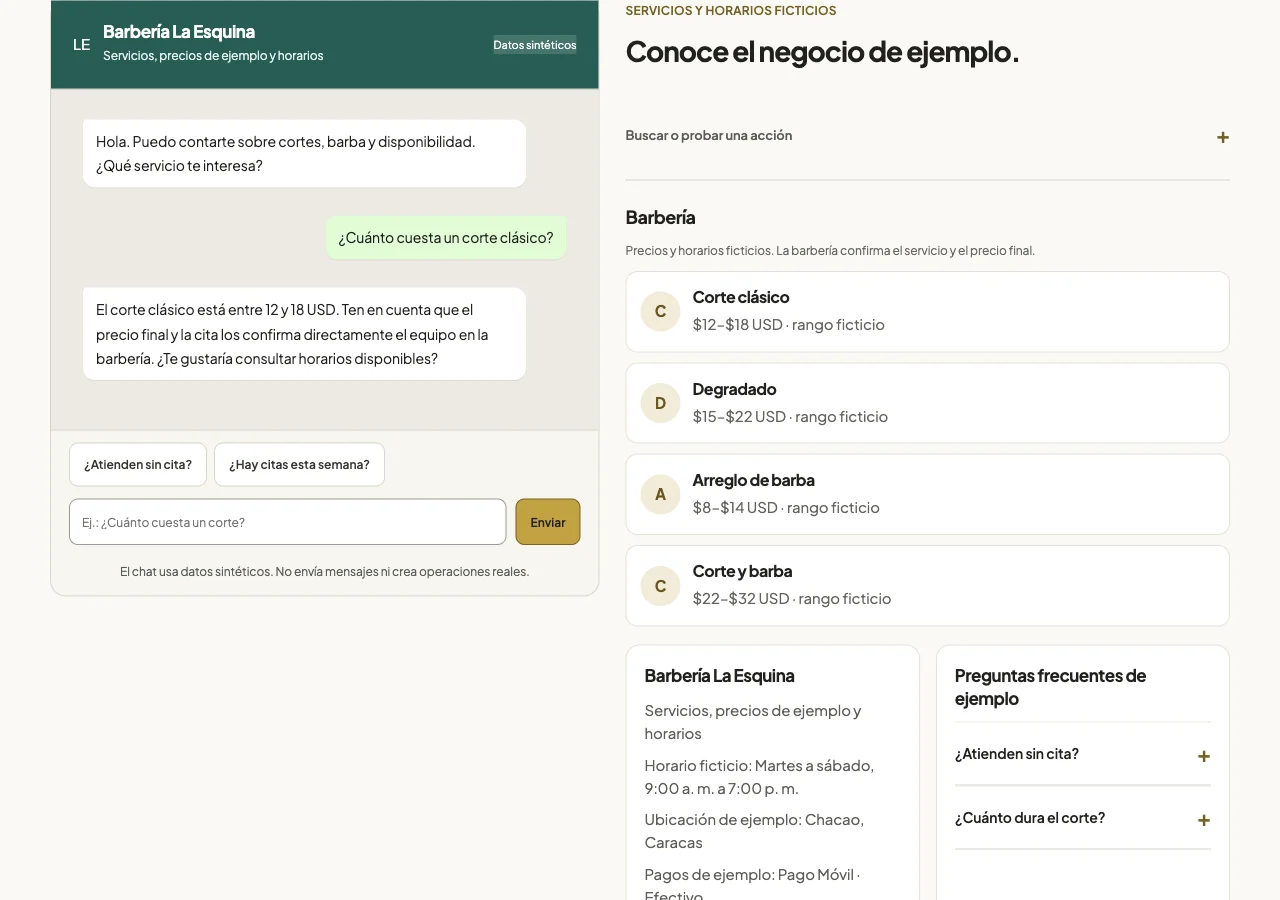
Task: Choose the ¿Hay citas esta semana? chip
Action: [299, 465]
